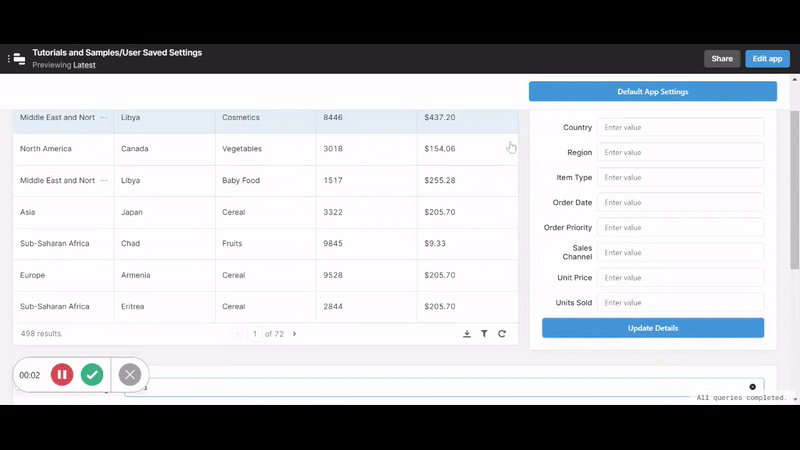Click the page vertical scrollbar thumb
Image resolution: width=800 pixels, height=450 pixels.
click(x=794, y=190)
